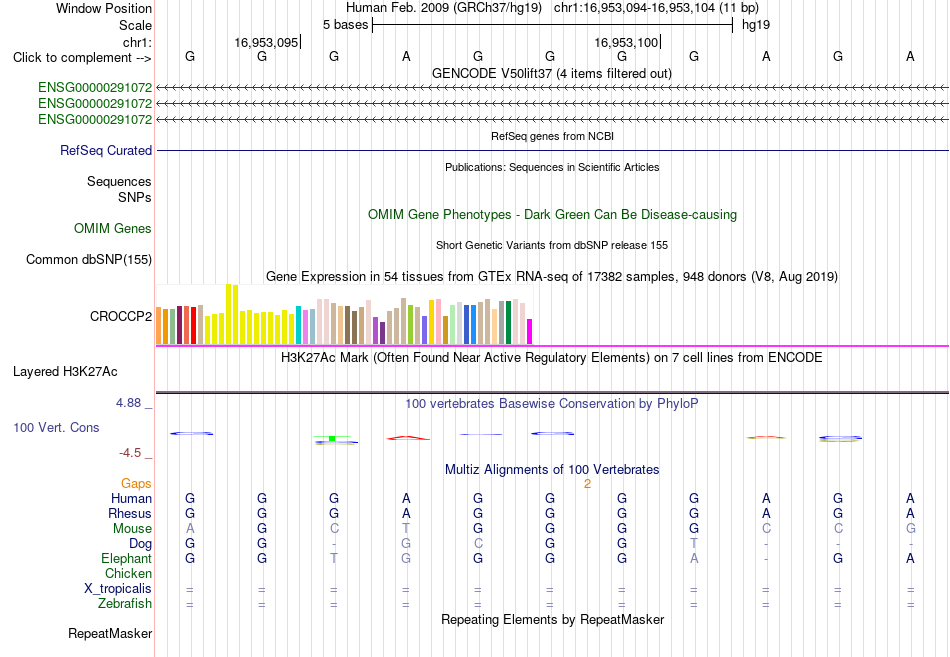The width and height of the screenshot is (950, 657).
Task: Click the OMIM Gene Phenotypes green title
Action: pyautogui.click(x=552, y=215)
